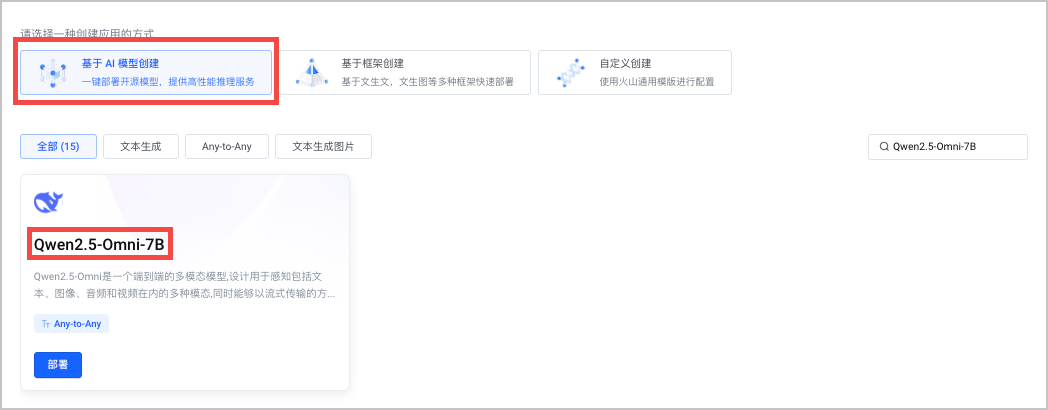Pick the 自定义创建 creation method

click(634, 72)
